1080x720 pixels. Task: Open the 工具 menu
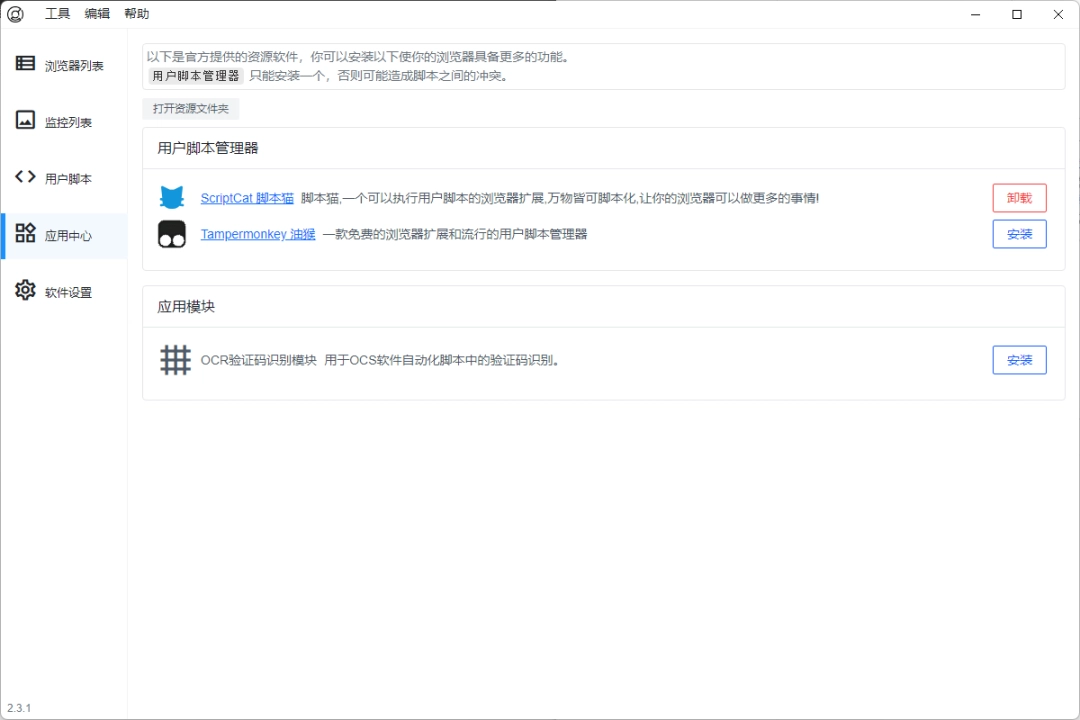click(x=57, y=14)
